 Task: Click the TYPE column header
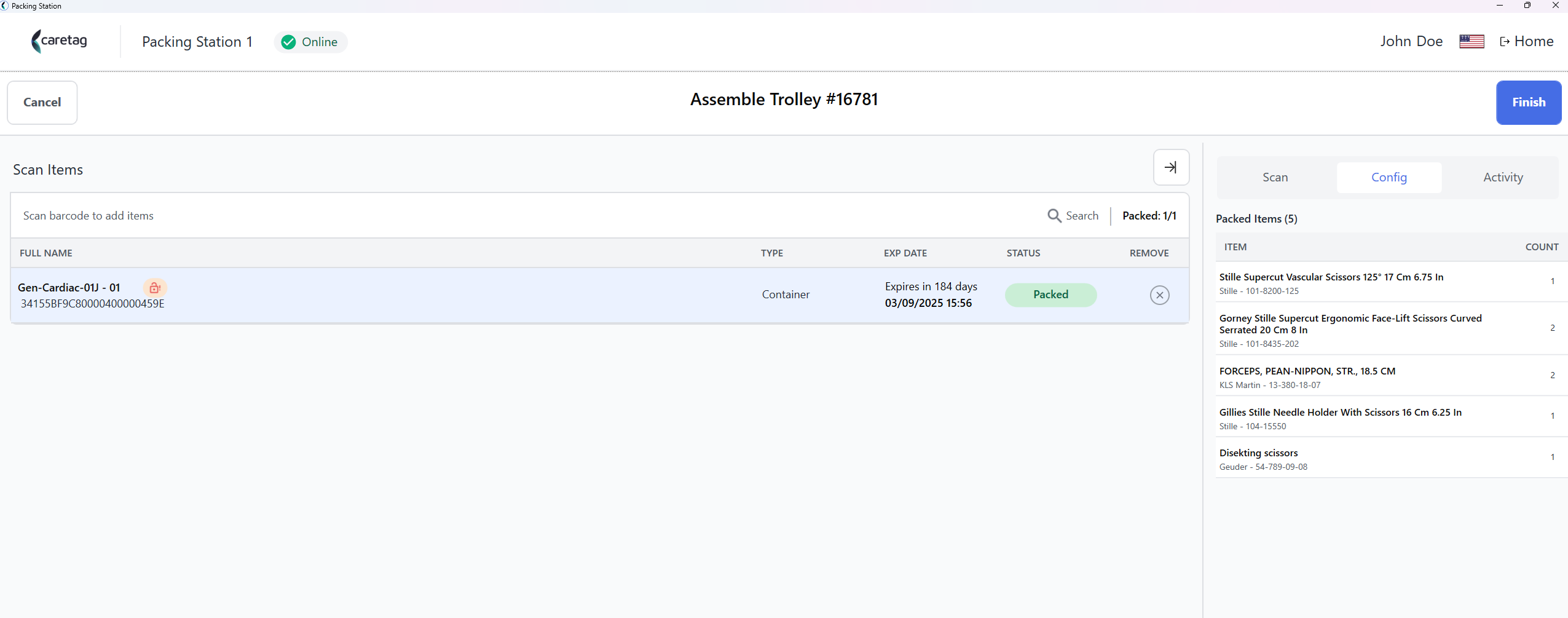(x=772, y=253)
